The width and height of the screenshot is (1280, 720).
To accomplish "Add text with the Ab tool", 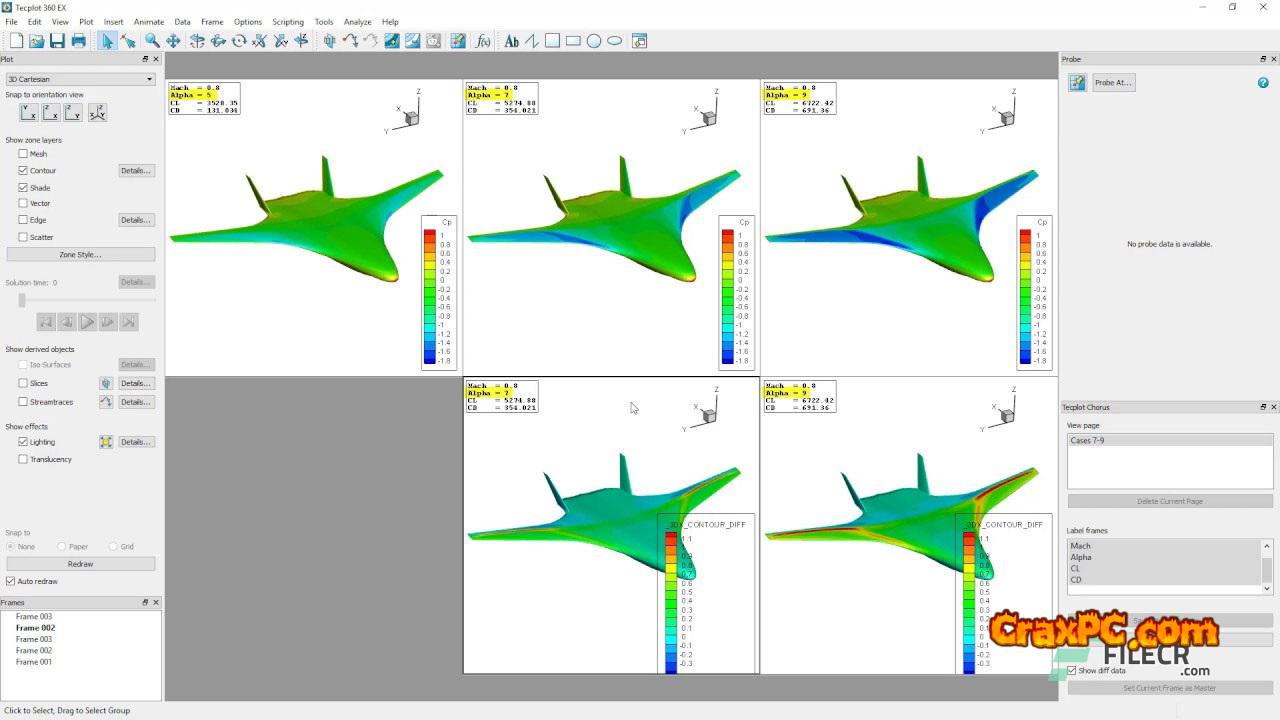I will [511, 41].
